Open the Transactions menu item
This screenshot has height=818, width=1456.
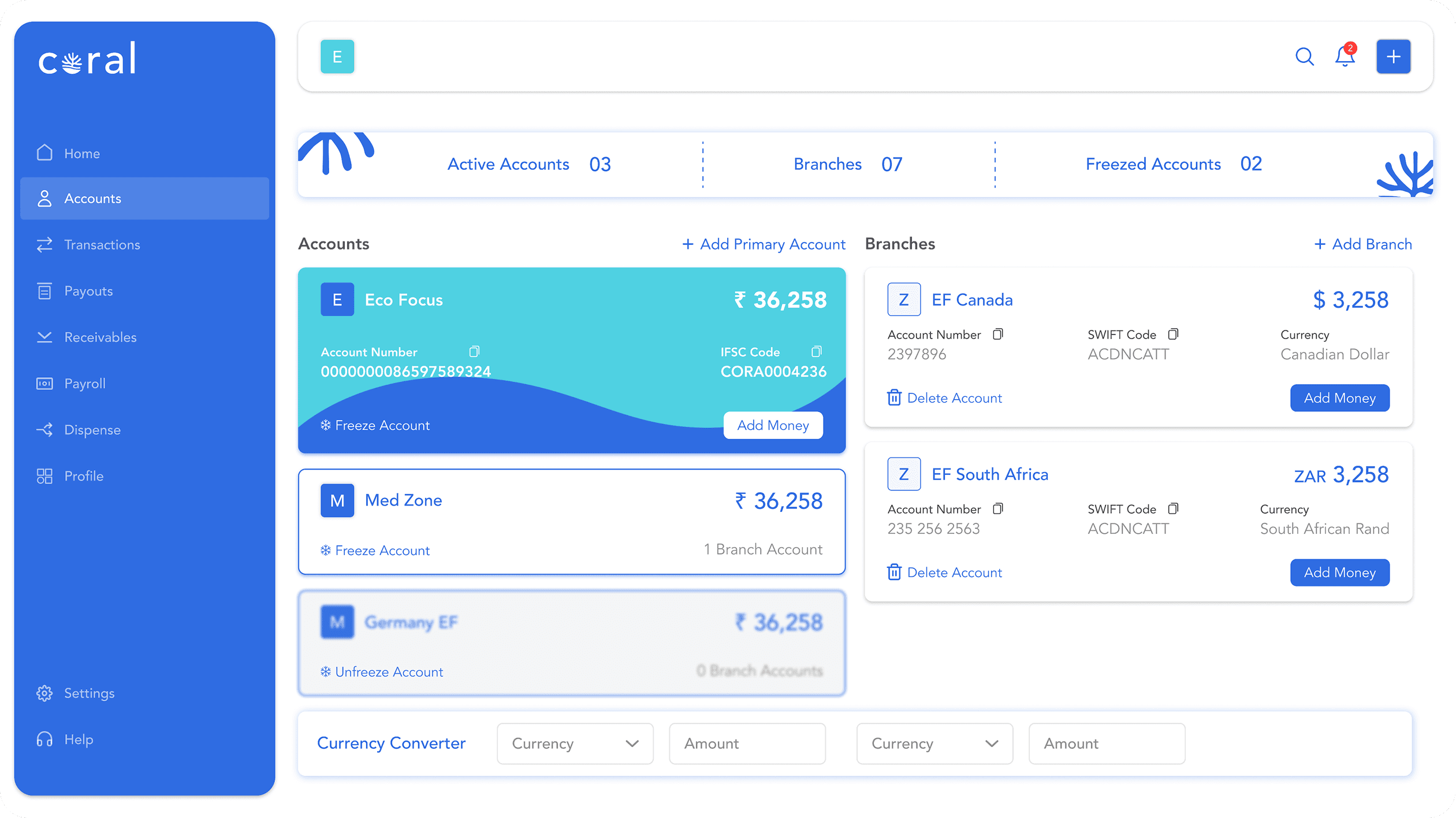(x=102, y=245)
